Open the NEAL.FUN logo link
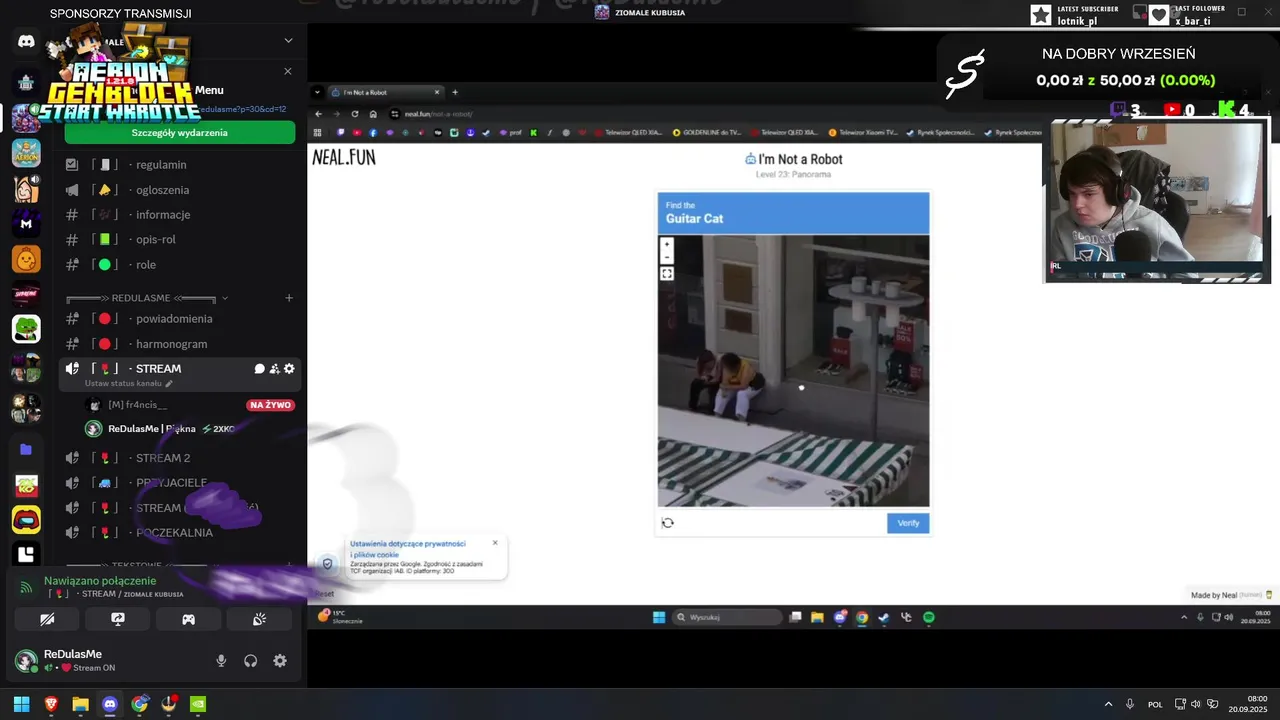 [344, 157]
